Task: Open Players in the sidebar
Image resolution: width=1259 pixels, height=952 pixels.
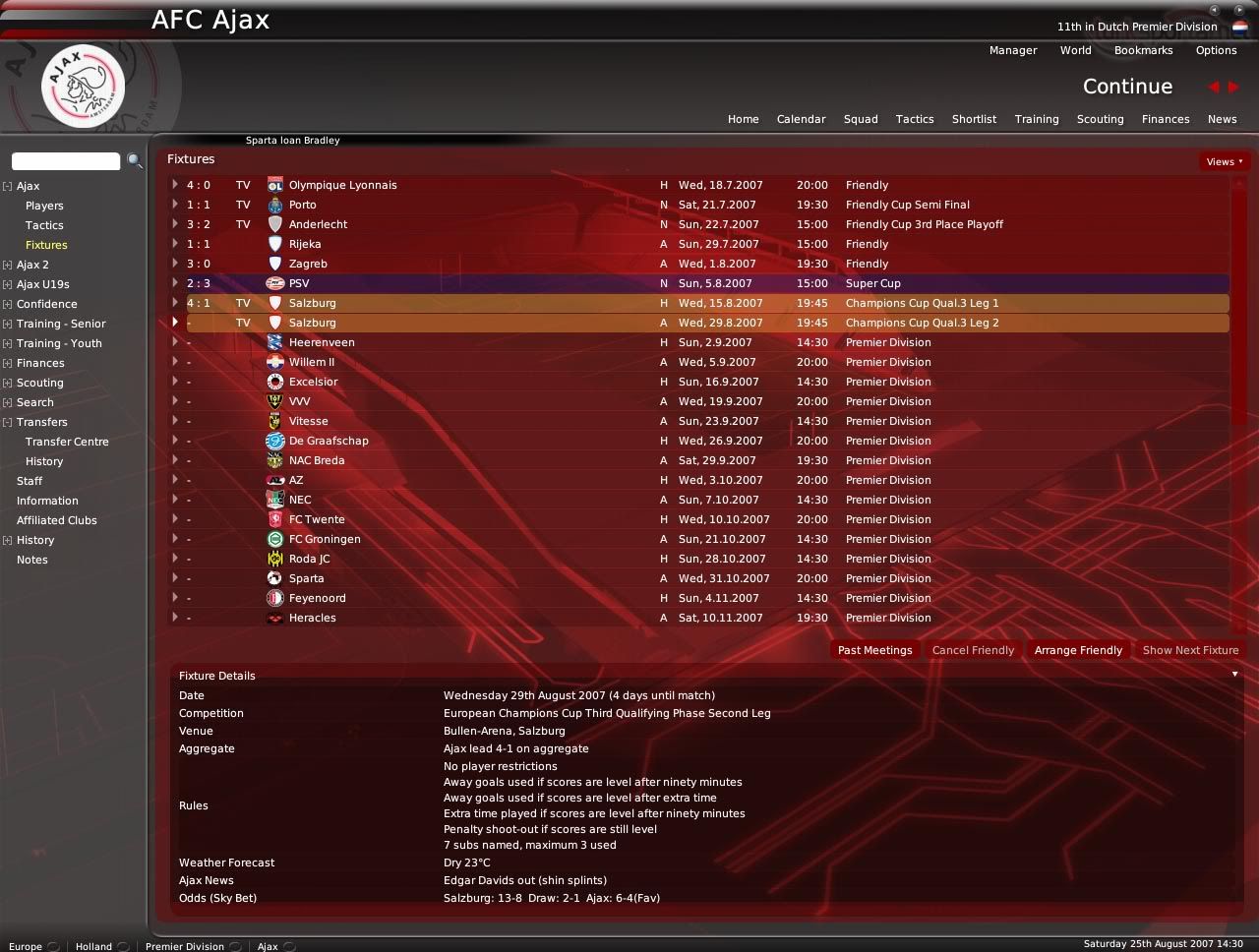Action: coord(44,206)
